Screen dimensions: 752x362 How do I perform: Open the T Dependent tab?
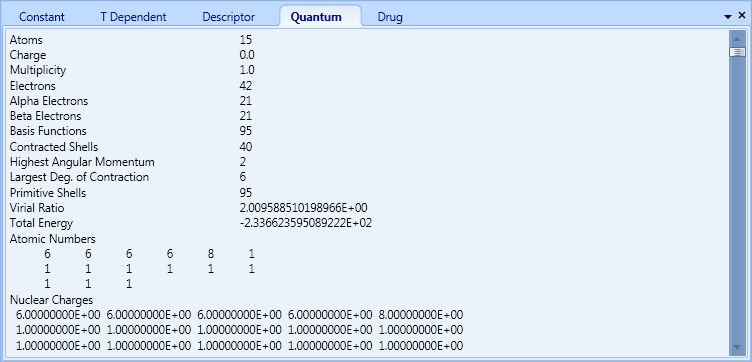click(133, 17)
